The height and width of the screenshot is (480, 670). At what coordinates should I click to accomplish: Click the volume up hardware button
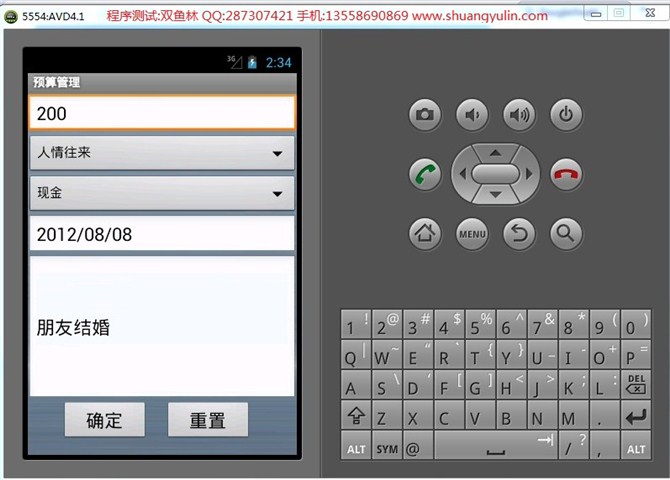tap(519, 115)
